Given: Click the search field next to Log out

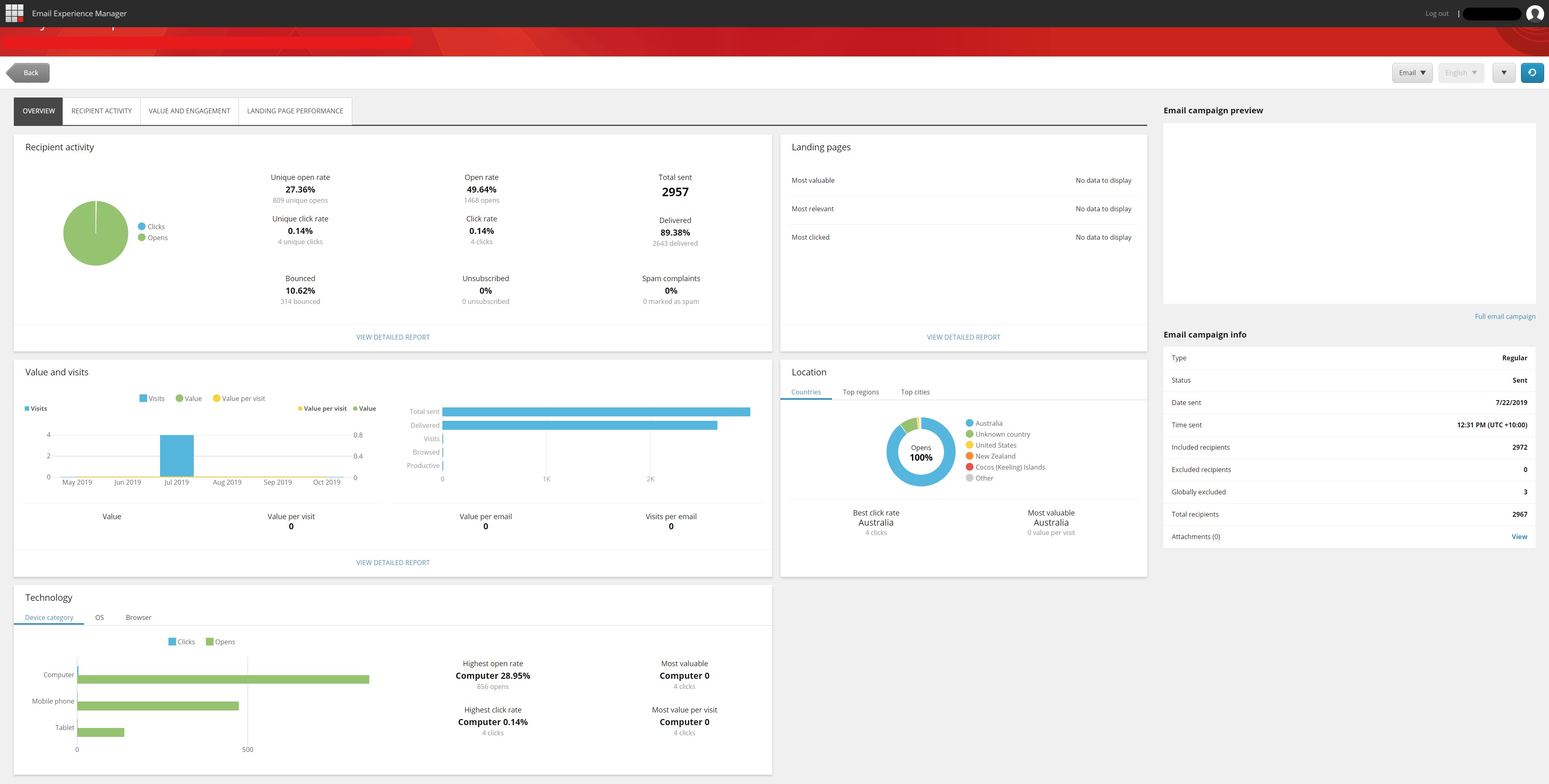Looking at the screenshot, I should pyautogui.click(x=1492, y=13).
